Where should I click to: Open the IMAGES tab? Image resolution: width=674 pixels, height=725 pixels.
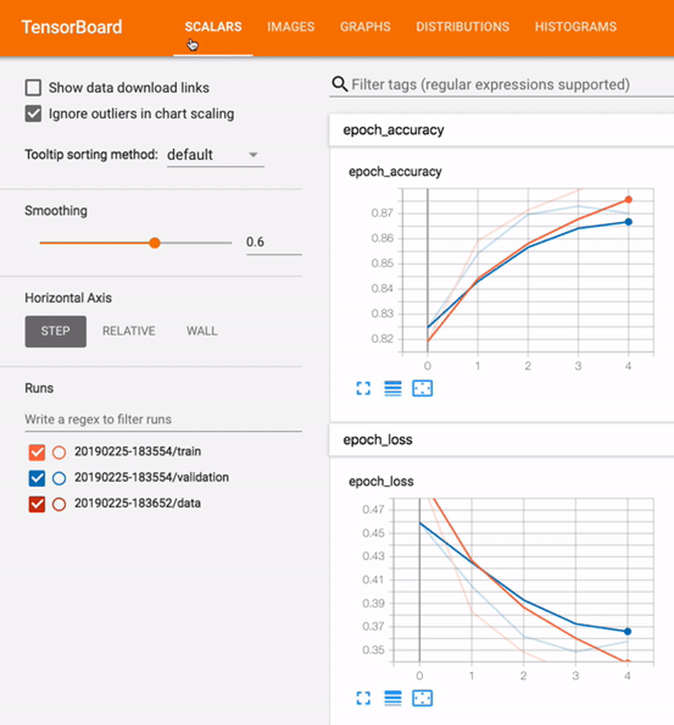pos(291,27)
